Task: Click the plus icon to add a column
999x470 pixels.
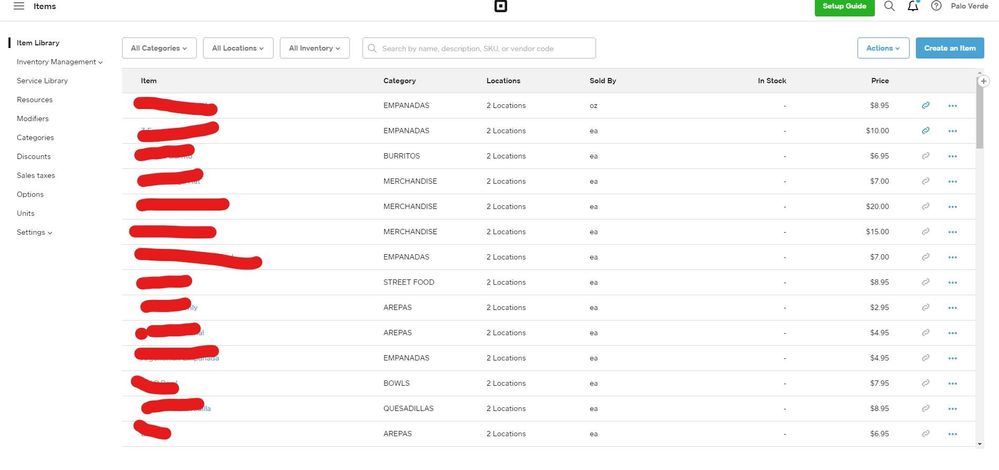Action: pyautogui.click(x=984, y=81)
